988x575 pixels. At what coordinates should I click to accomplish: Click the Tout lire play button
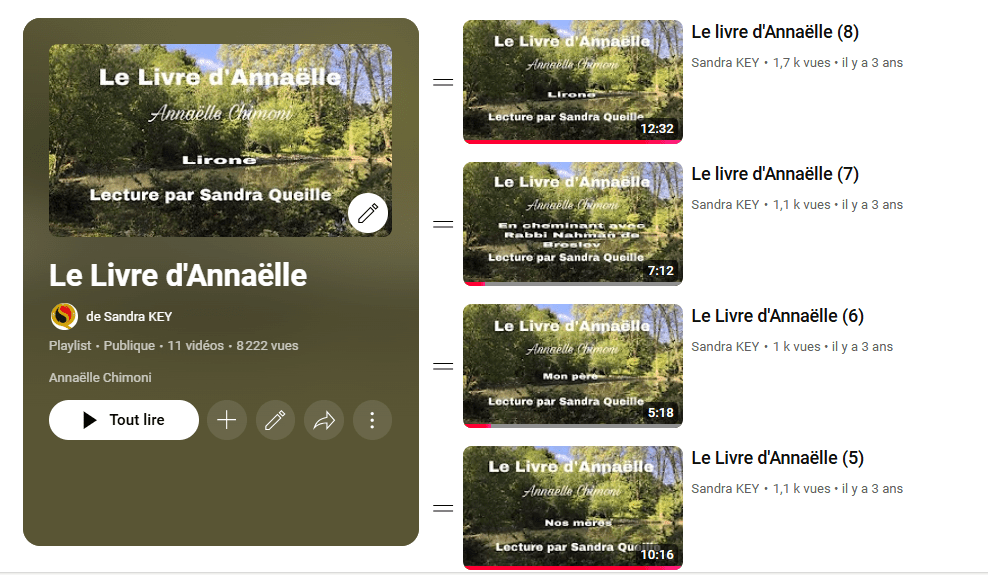pos(124,420)
